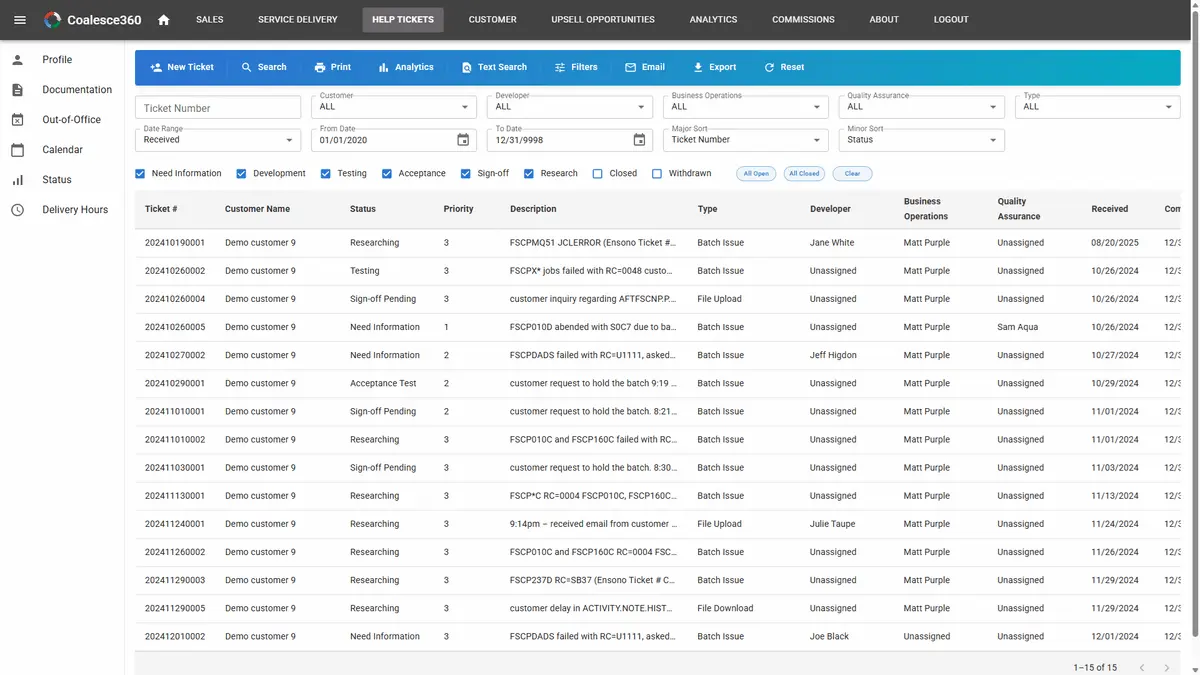
Task: Open the Analytics view from the ticket toolbar
Action: [x=406, y=67]
